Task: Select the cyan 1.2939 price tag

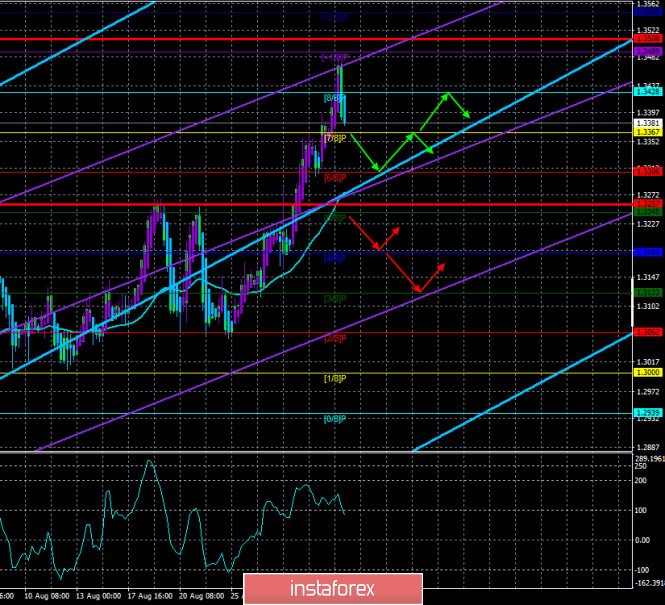Action: click(648, 413)
